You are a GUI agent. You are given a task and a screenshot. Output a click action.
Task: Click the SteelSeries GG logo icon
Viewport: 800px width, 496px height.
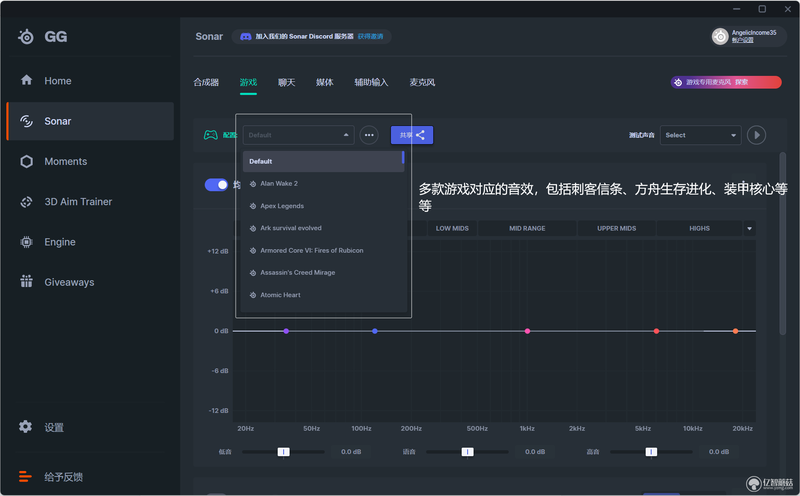(x=26, y=37)
